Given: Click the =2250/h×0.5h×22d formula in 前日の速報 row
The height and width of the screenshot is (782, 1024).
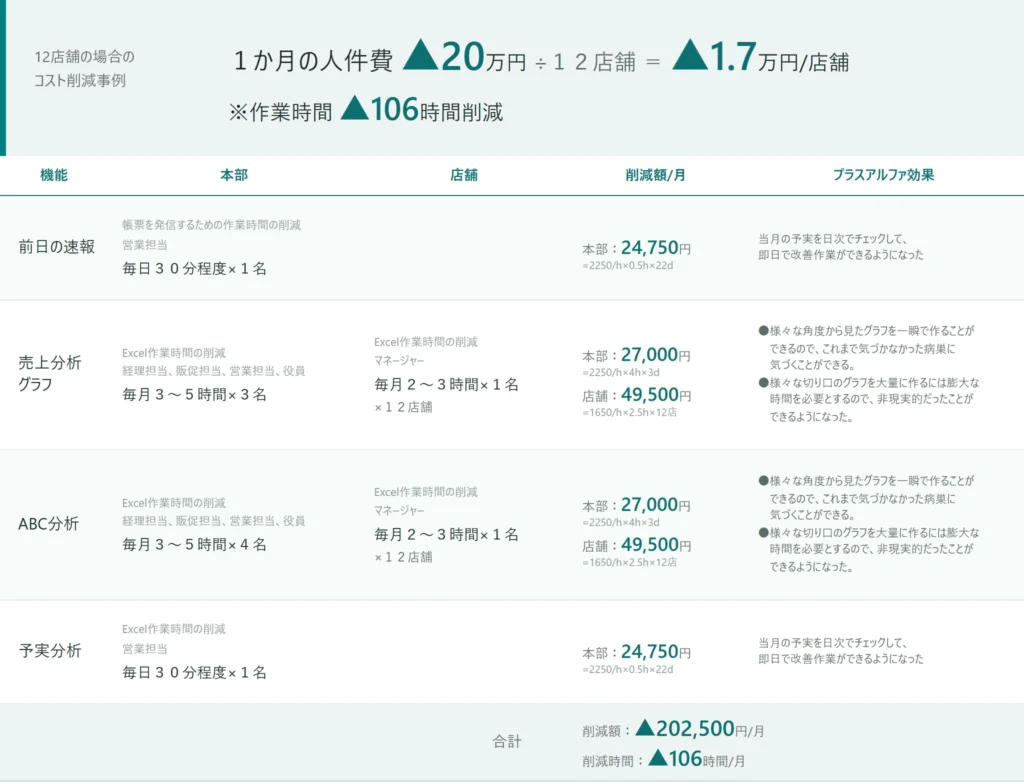Looking at the screenshot, I should [628, 265].
